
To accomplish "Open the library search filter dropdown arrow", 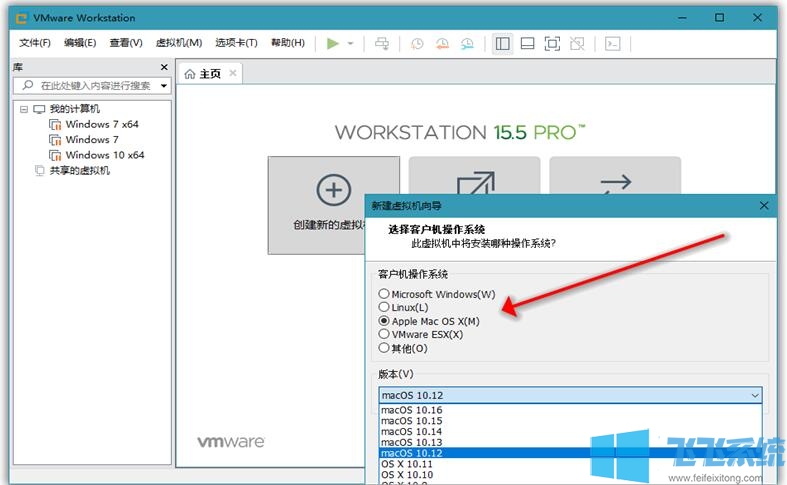I will (164, 86).
